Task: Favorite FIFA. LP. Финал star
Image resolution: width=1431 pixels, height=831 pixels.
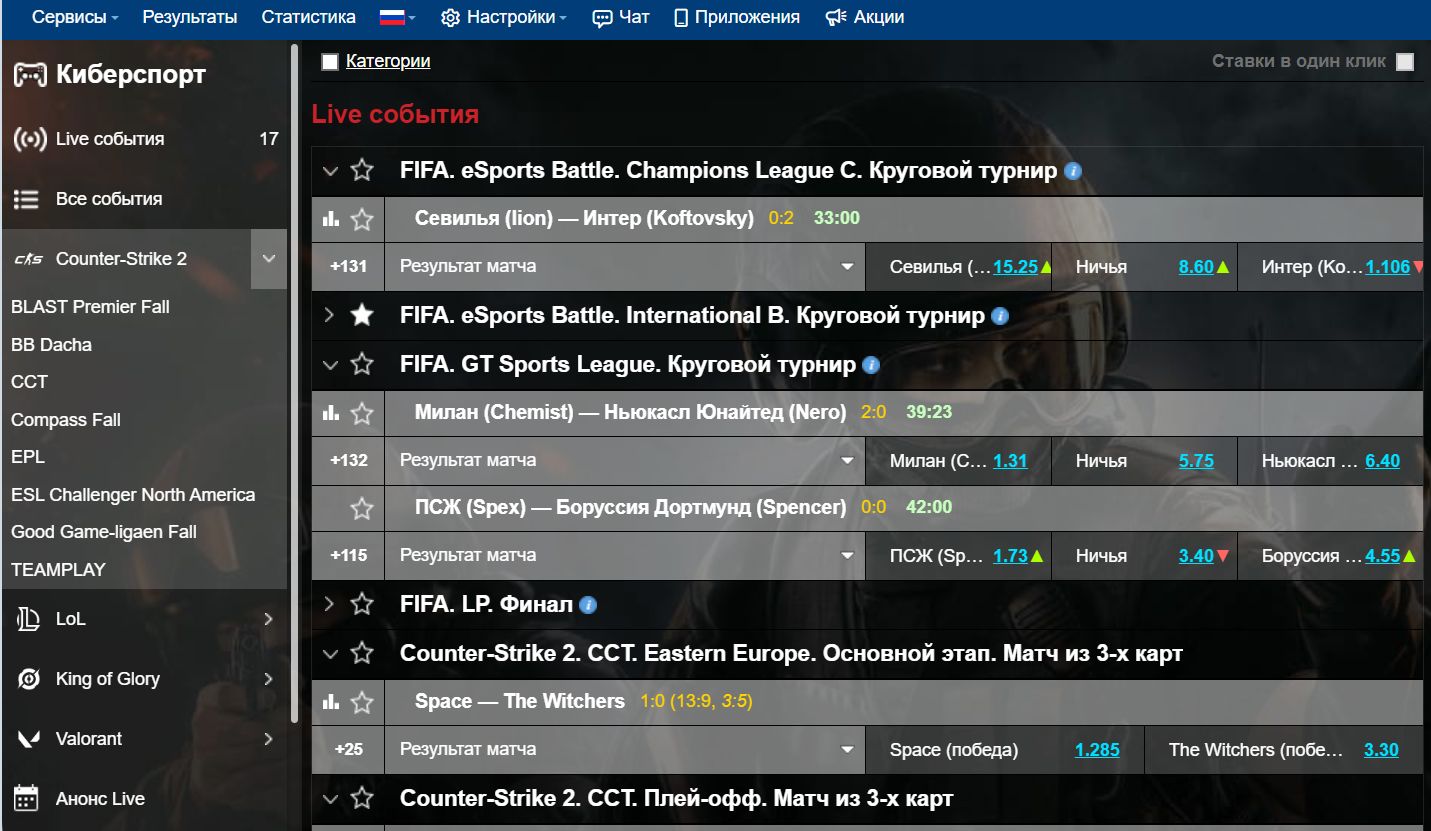Action: click(362, 604)
